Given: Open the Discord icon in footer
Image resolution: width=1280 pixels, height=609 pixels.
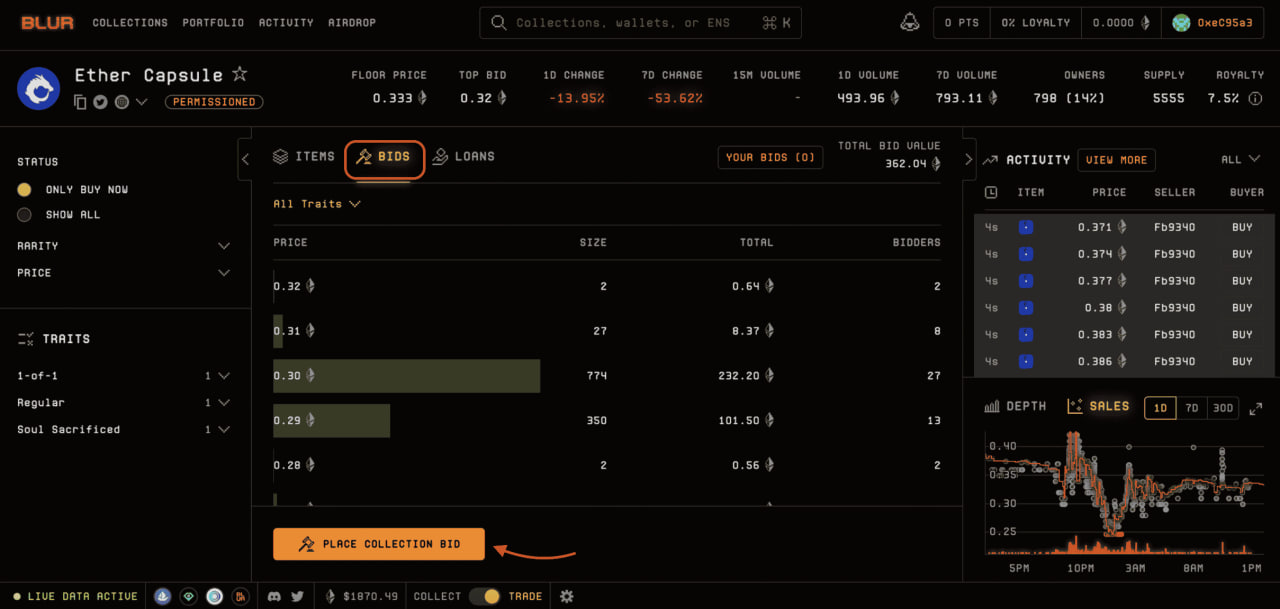Looking at the screenshot, I should click(x=275, y=596).
